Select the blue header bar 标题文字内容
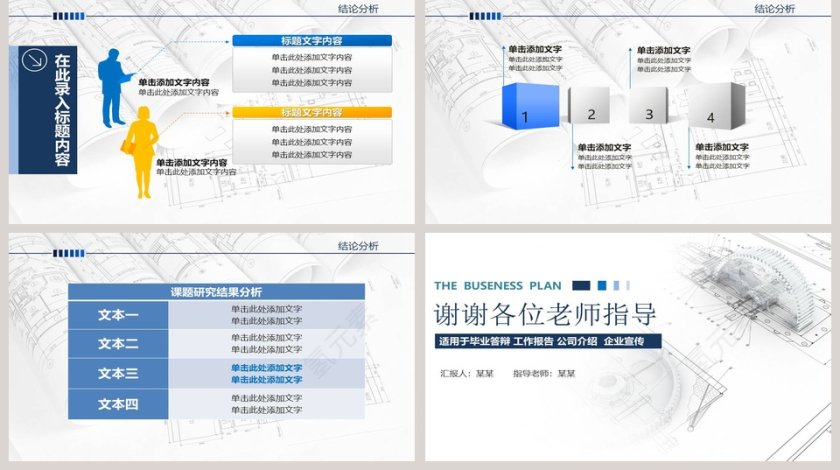The height and width of the screenshot is (470, 840). [312, 41]
